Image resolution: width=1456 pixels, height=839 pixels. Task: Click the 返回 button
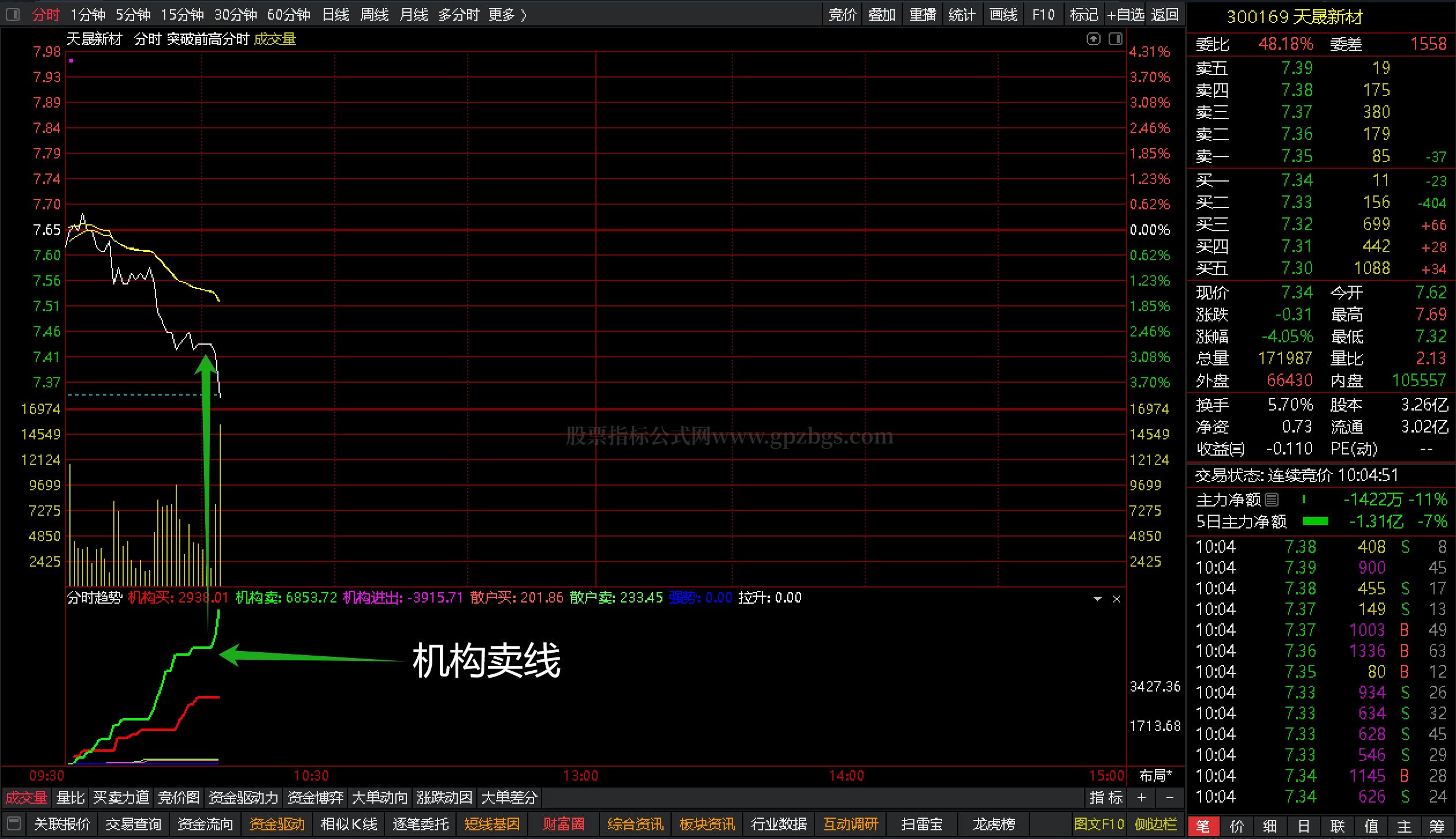pos(1165,14)
